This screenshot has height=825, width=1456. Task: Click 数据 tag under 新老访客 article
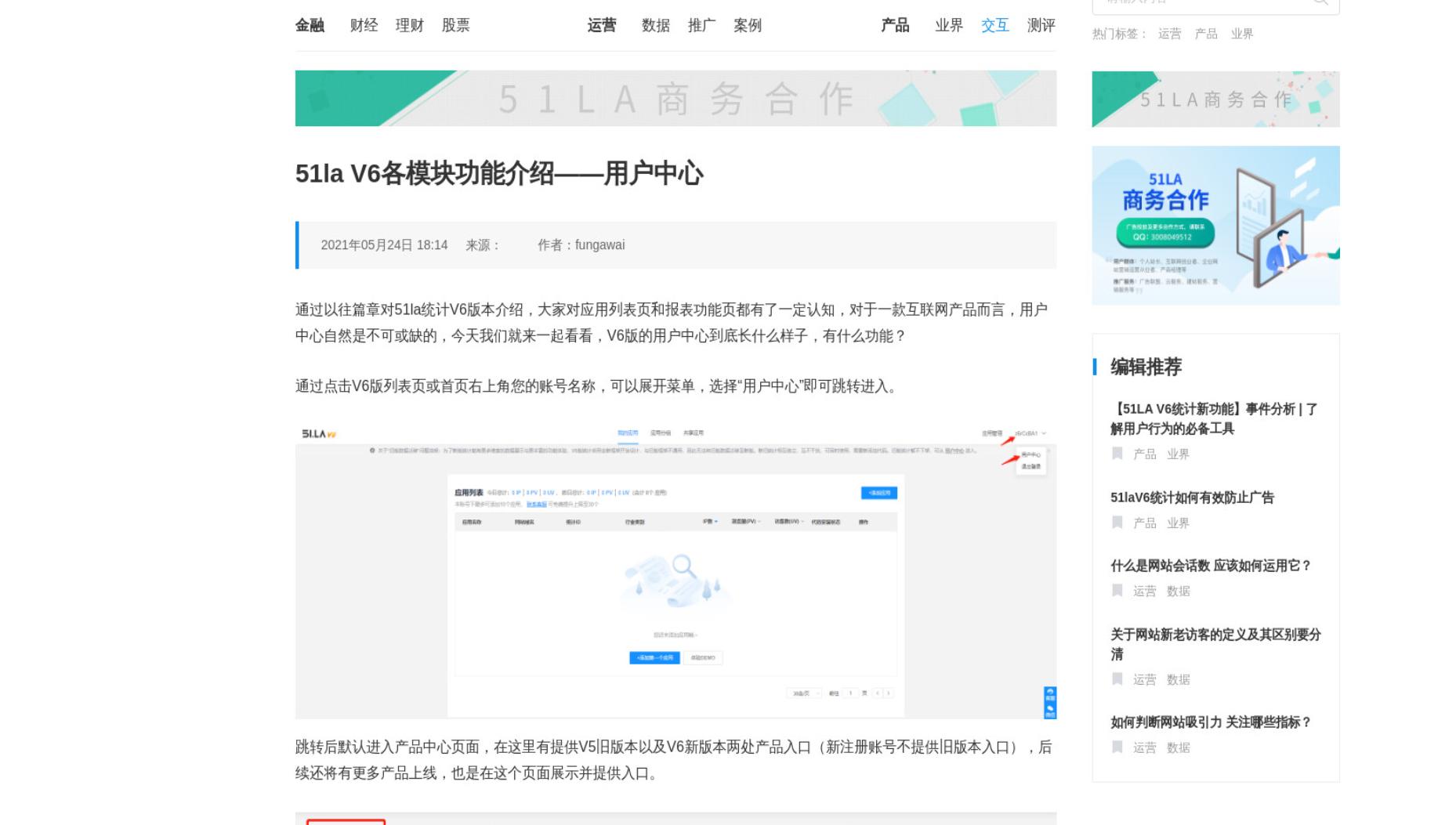(x=1178, y=679)
